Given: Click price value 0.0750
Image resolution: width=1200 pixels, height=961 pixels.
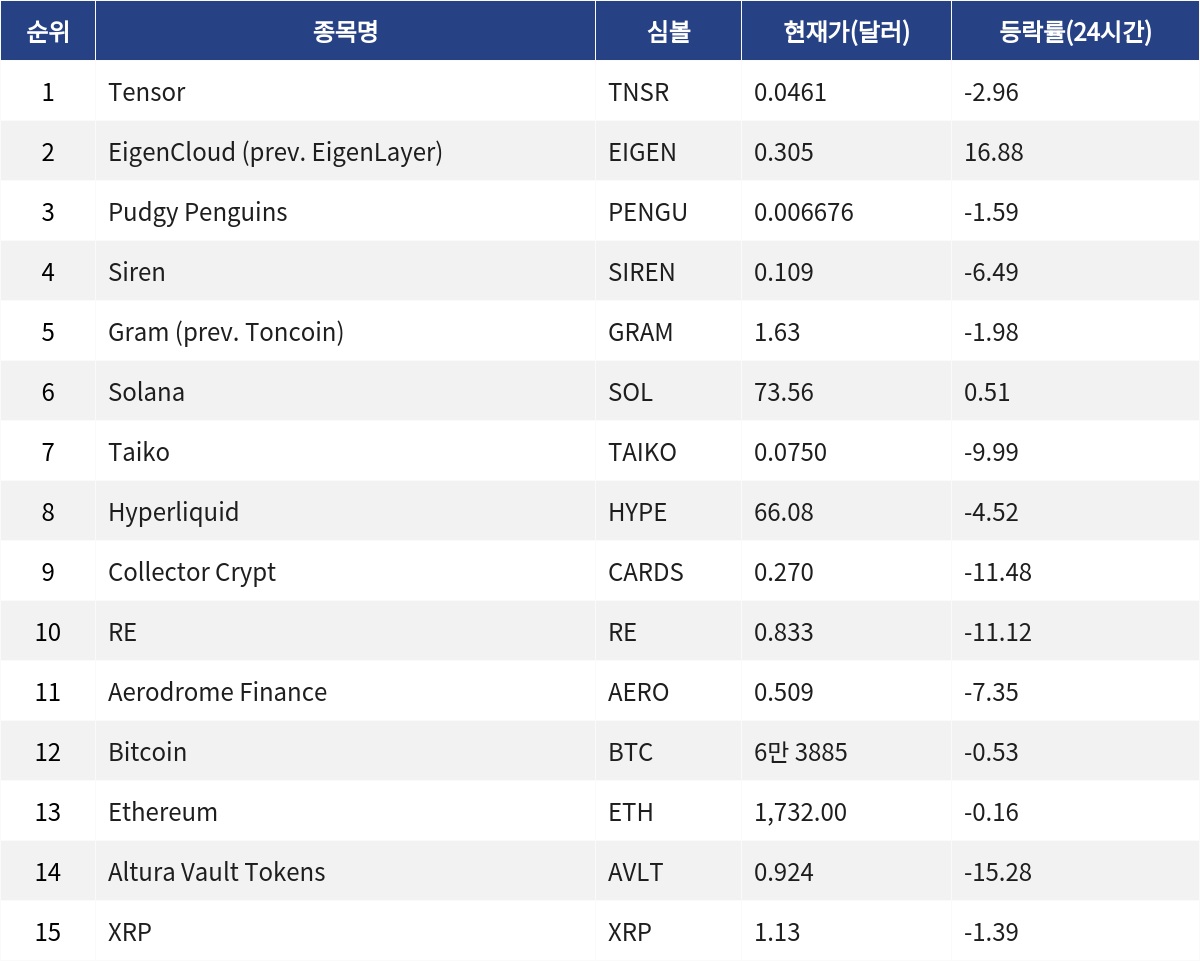Looking at the screenshot, I should click(x=790, y=452).
